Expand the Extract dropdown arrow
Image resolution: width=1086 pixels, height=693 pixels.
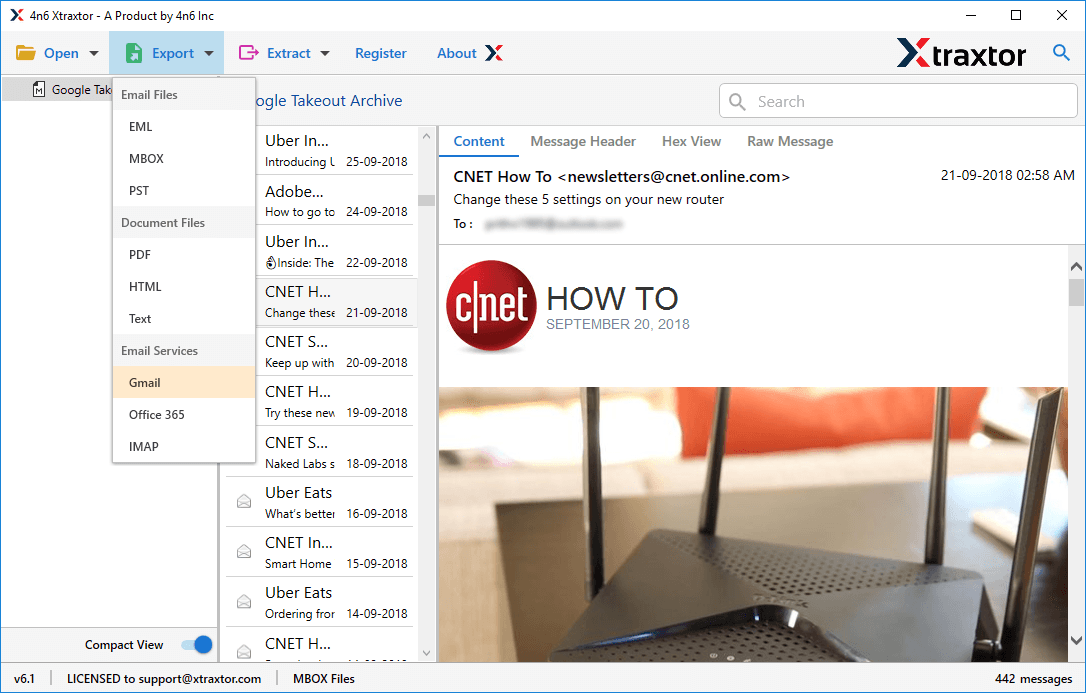[325, 54]
